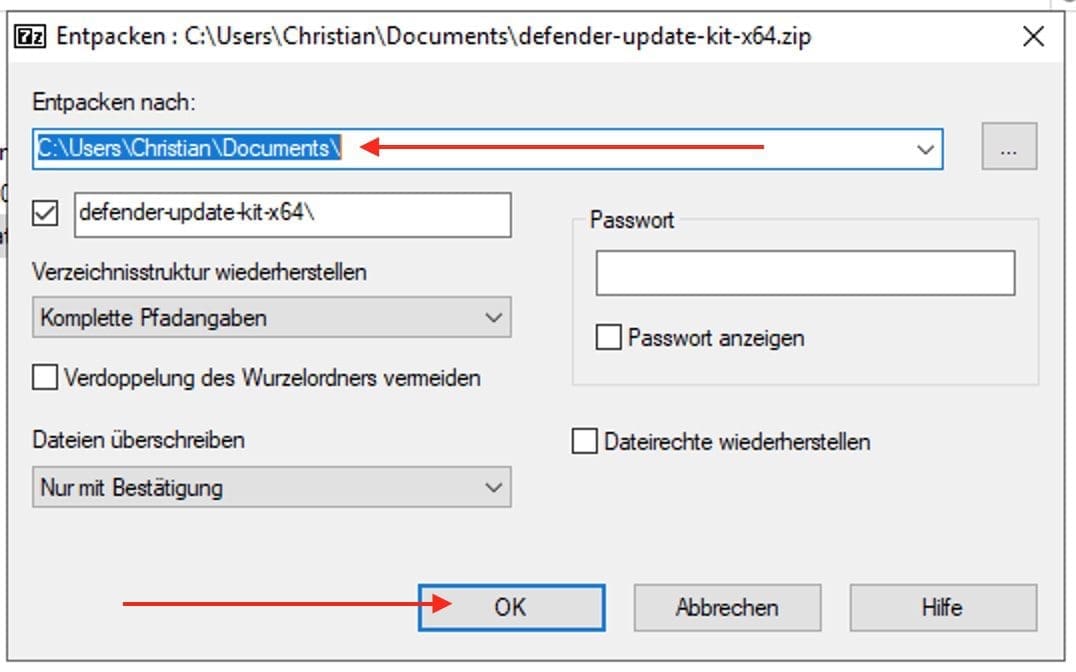The height and width of the screenshot is (672, 1076).
Task: Click the dialog title bar text
Action: tap(434, 38)
